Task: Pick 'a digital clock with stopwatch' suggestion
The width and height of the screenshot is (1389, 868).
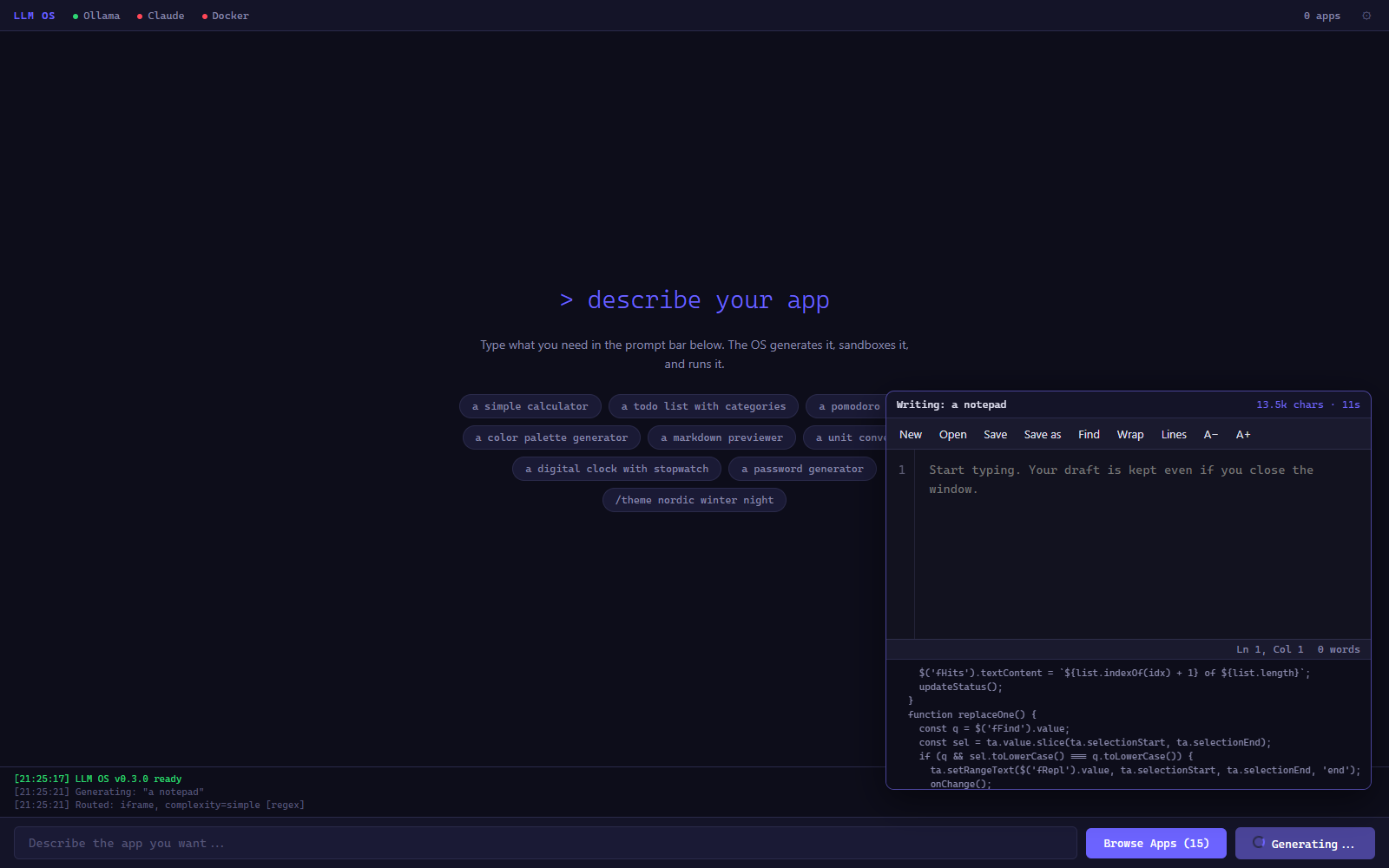Action: click(x=616, y=469)
